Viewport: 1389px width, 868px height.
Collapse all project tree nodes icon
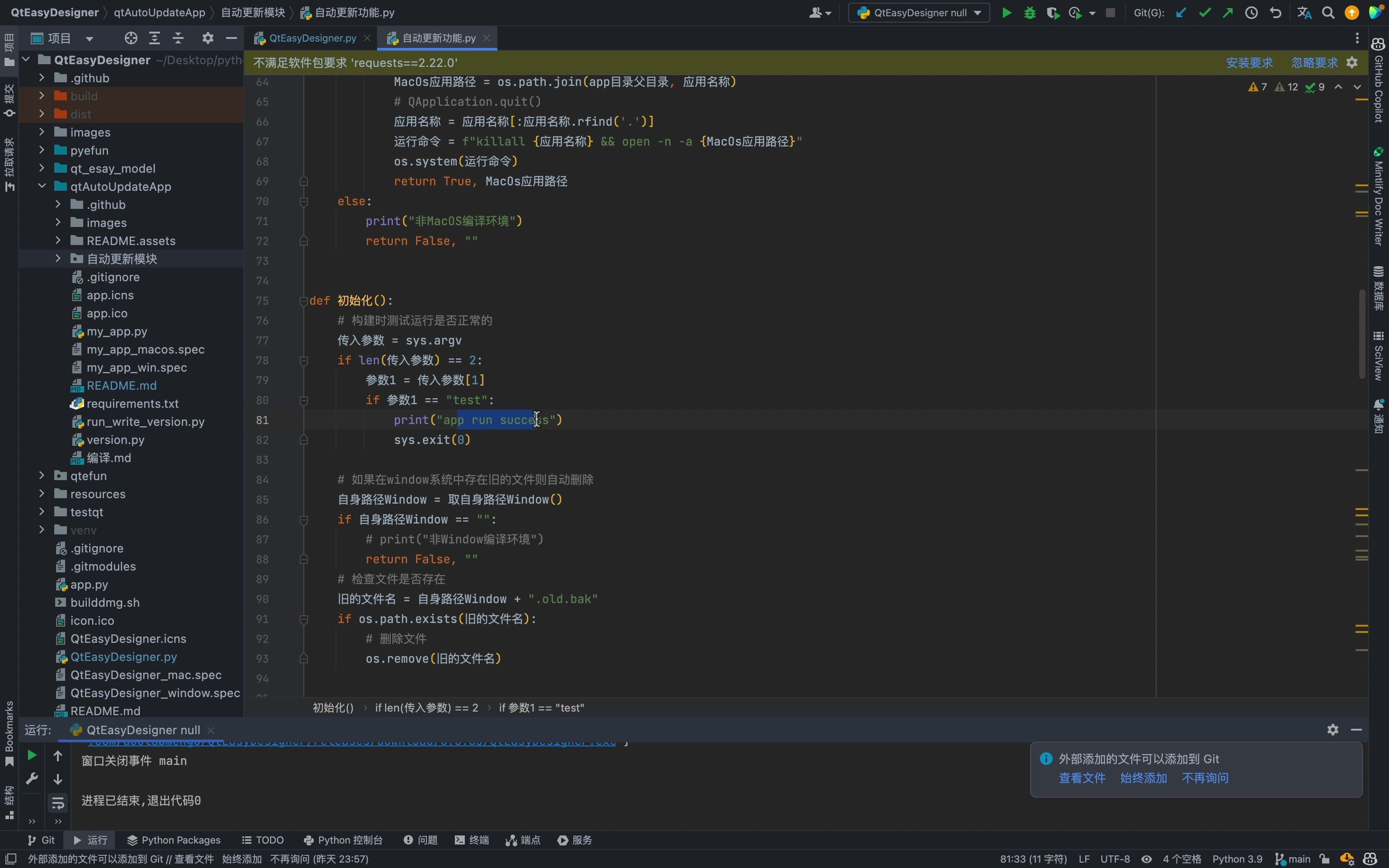click(179, 38)
